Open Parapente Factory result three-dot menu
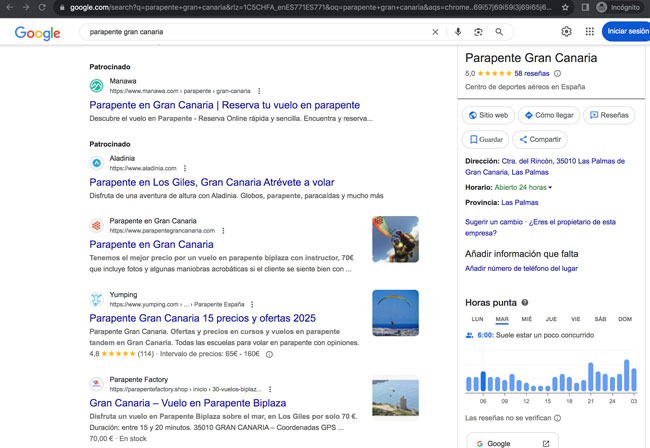 (x=270, y=389)
